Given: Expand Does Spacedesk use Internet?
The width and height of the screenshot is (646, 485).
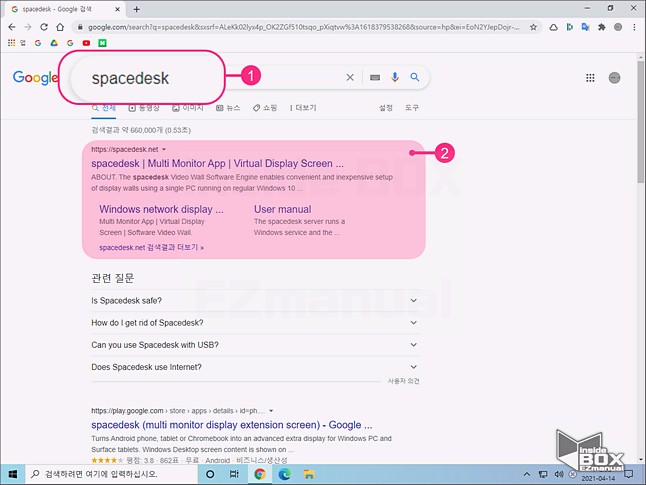Looking at the screenshot, I should click(x=255, y=367).
